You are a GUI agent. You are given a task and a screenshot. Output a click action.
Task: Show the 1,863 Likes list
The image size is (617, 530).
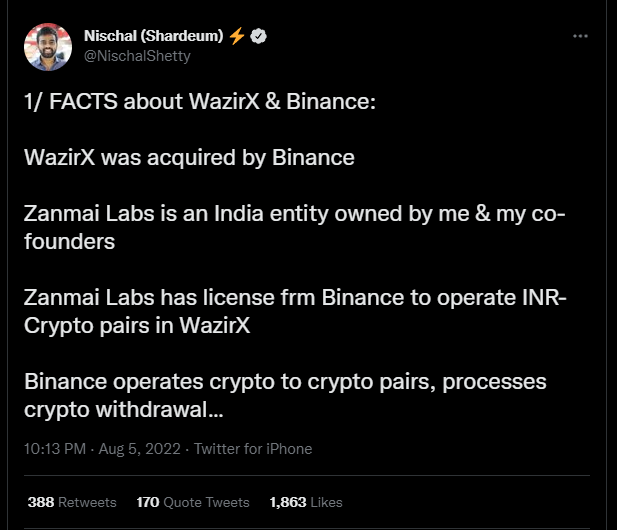[x=306, y=502]
